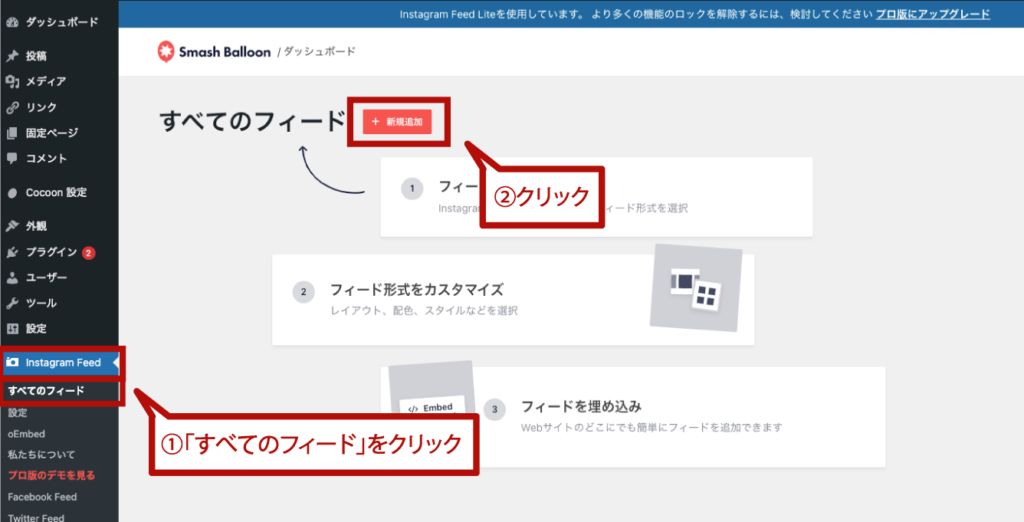This screenshot has height=522, width=1024.
Task: Click the リンク chain icon
Action: pos(12,107)
